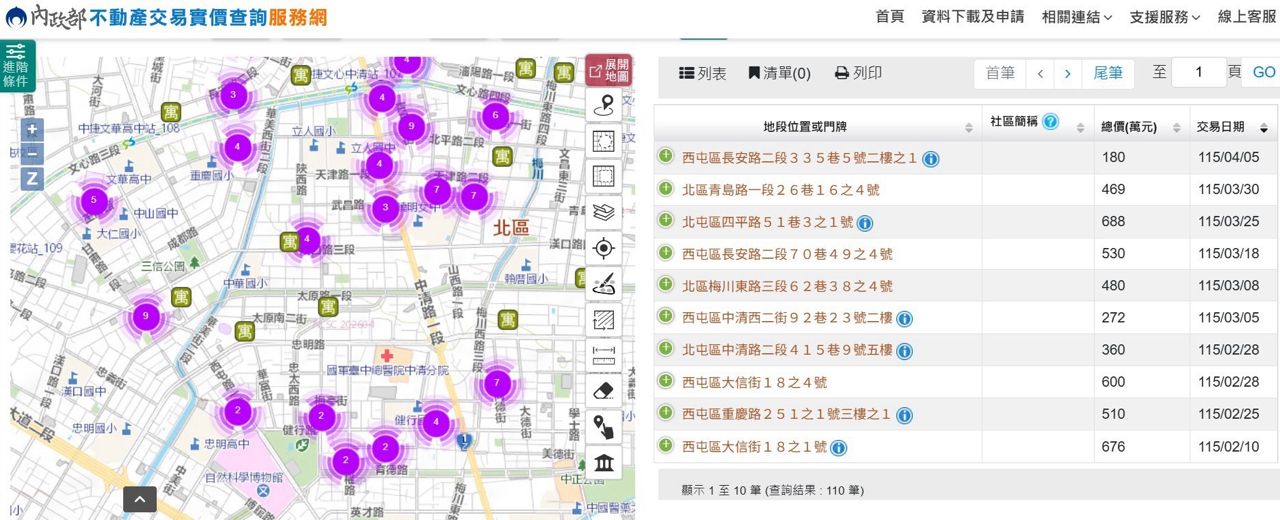Click the map zoom-in plus button
The height and width of the screenshot is (520, 1280).
pos(33,129)
